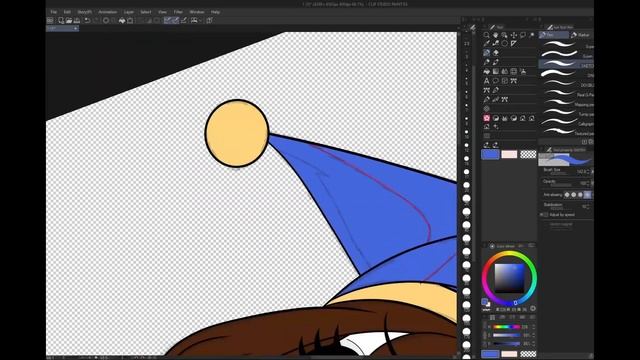Select the Turnip pen brush
The image size is (640, 360).
(567, 114)
